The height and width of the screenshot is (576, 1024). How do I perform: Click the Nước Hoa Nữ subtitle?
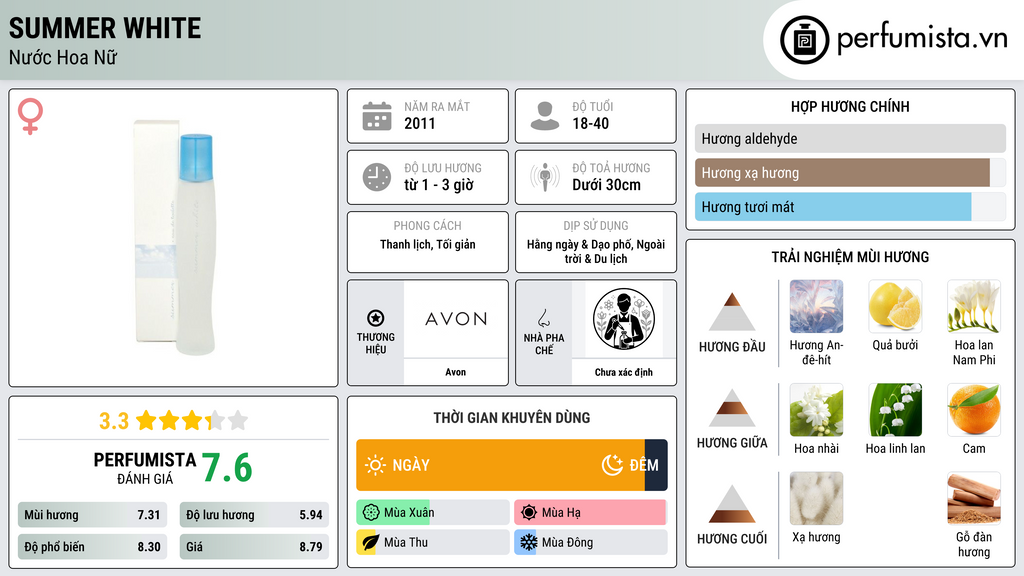(x=63, y=58)
